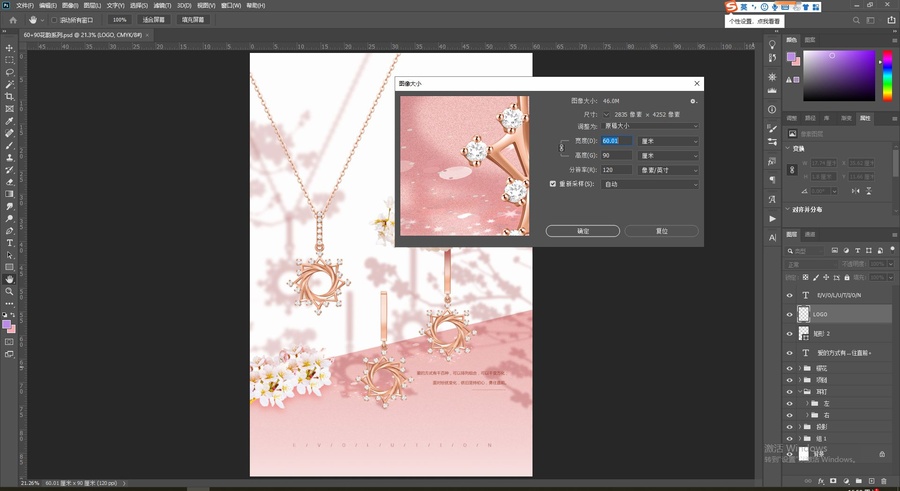
Task: Hide the 樱花 group
Action: (789, 368)
